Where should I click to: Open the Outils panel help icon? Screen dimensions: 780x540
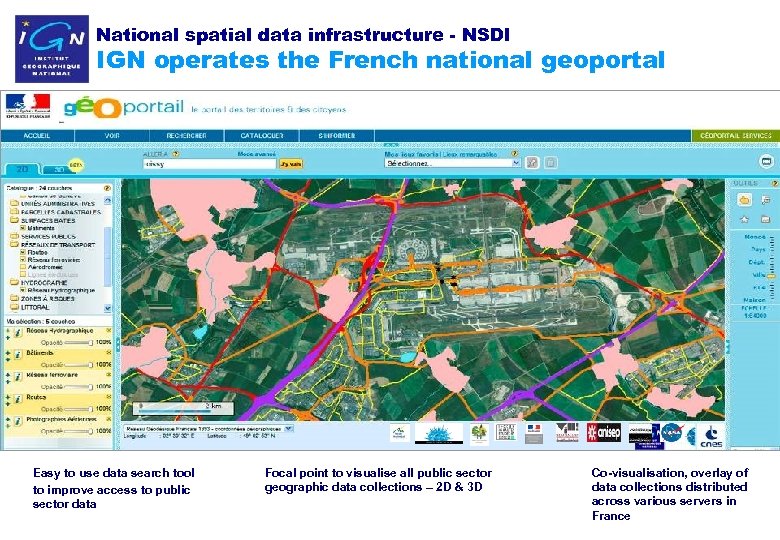(x=774, y=183)
